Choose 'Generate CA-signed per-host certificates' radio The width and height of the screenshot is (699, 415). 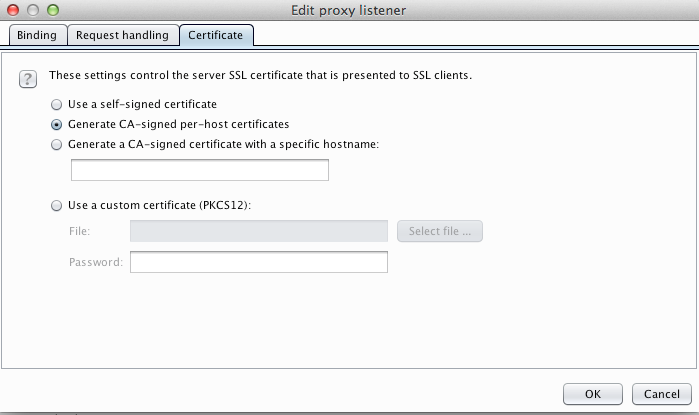(57, 125)
